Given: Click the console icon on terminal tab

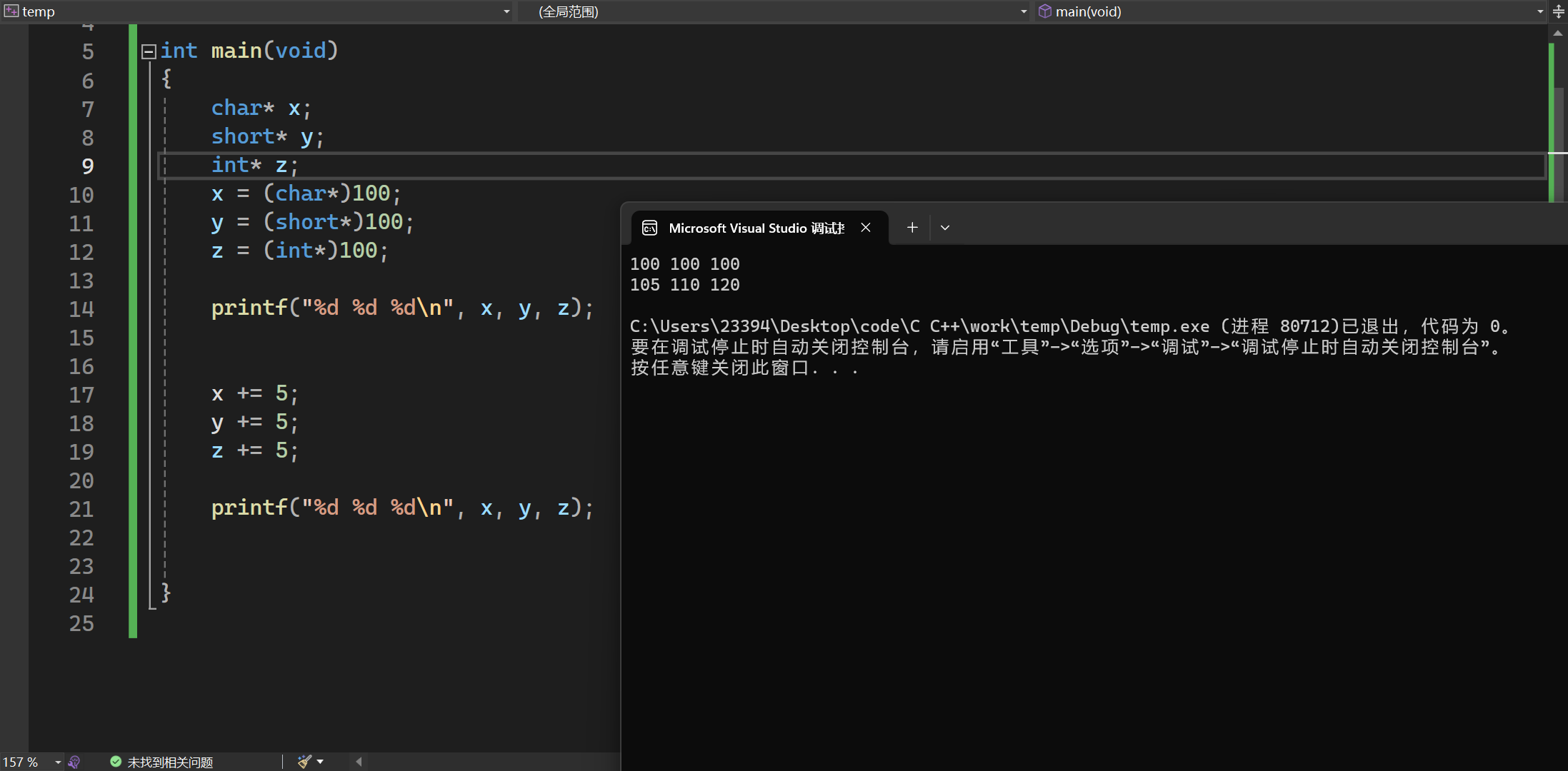Looking at the screenshot, I should point(649,228).
